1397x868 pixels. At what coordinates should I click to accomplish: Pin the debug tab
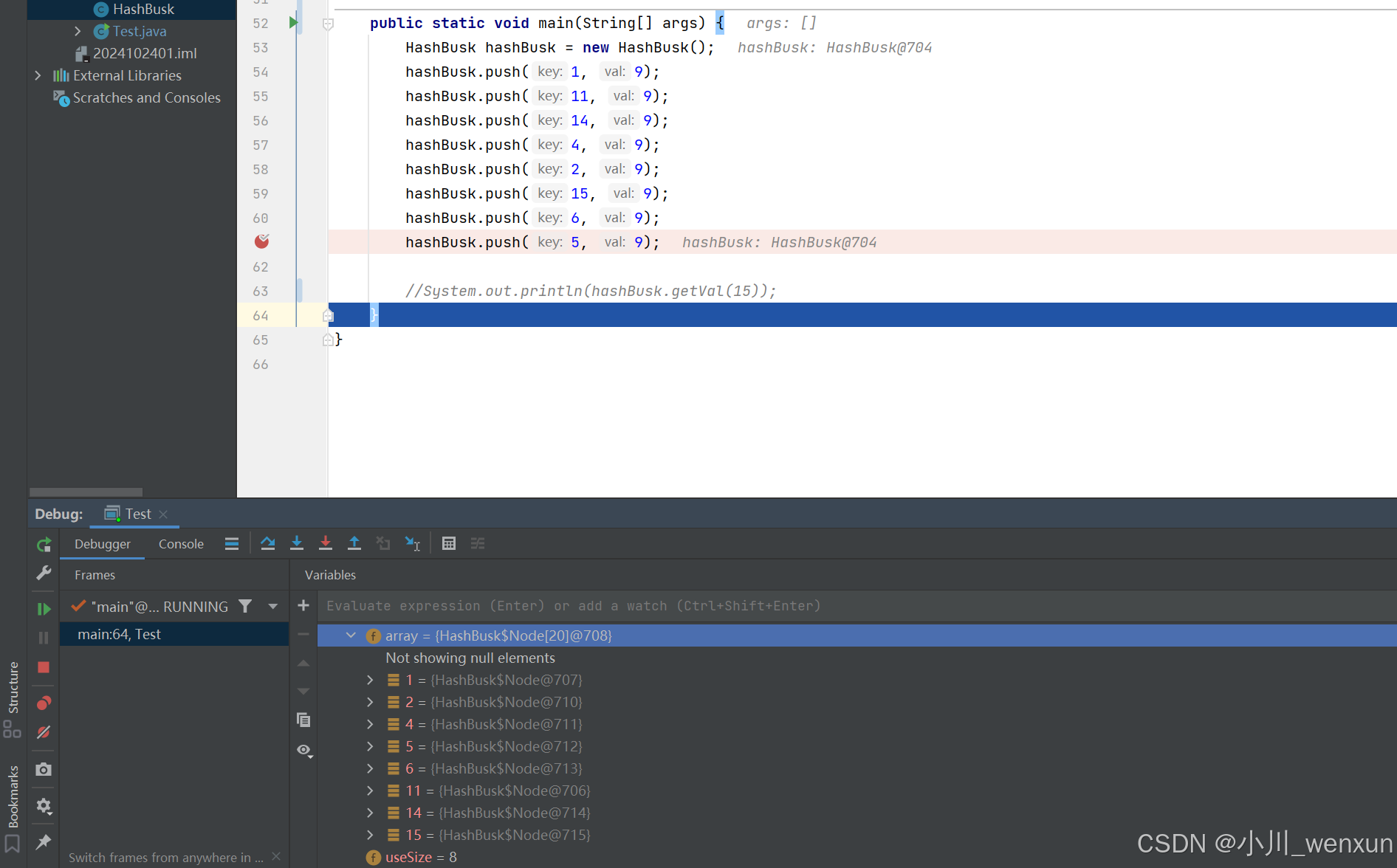44,841
